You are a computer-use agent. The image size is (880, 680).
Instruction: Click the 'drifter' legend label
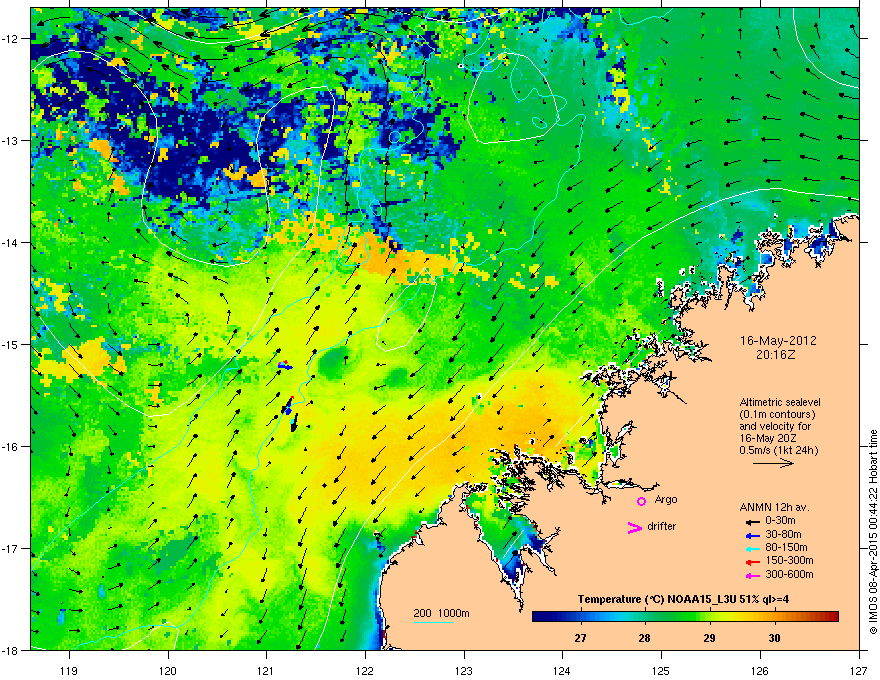coord(662,526)
